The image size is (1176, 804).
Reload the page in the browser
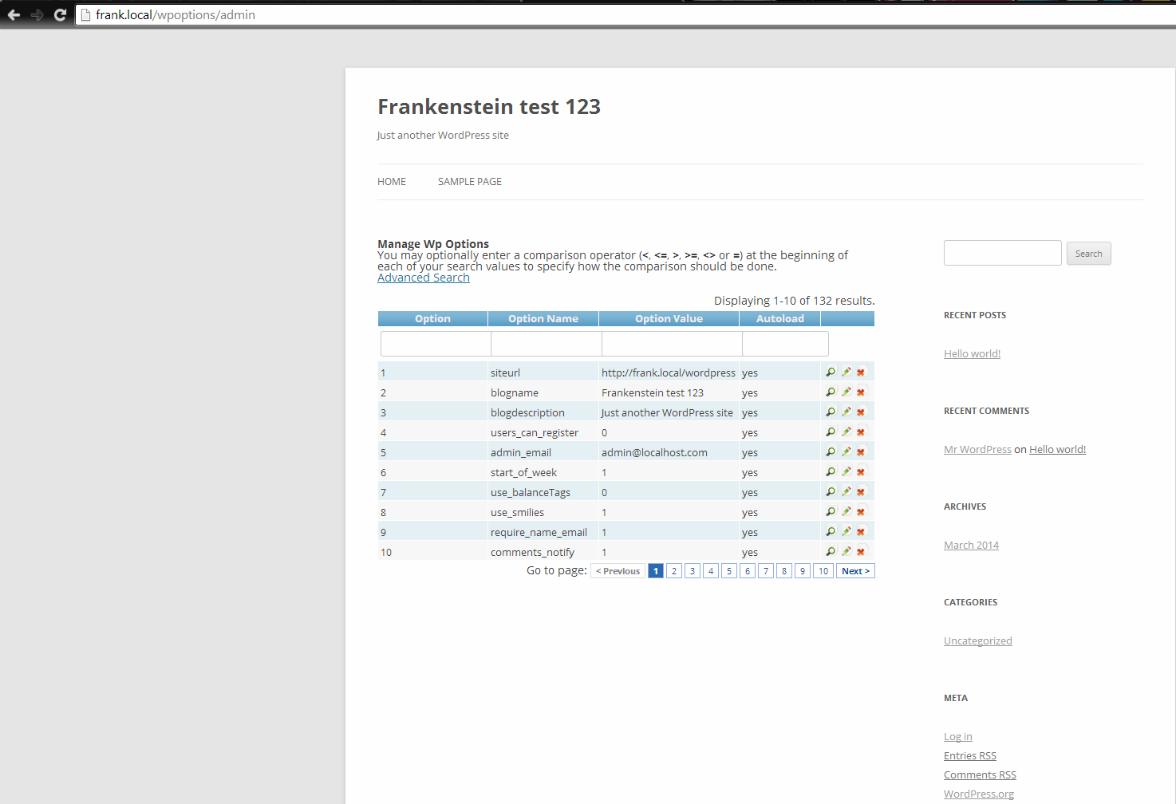[x=59, y=15]
